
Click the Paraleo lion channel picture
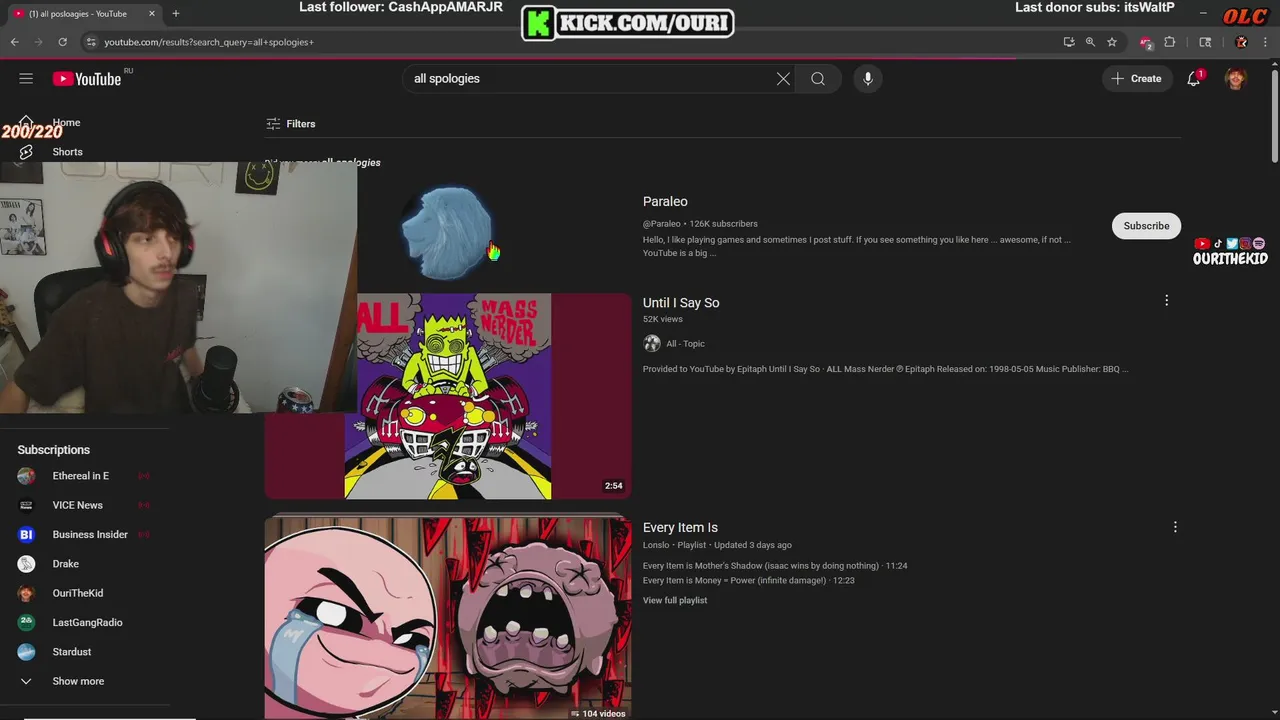pos(447,232)
